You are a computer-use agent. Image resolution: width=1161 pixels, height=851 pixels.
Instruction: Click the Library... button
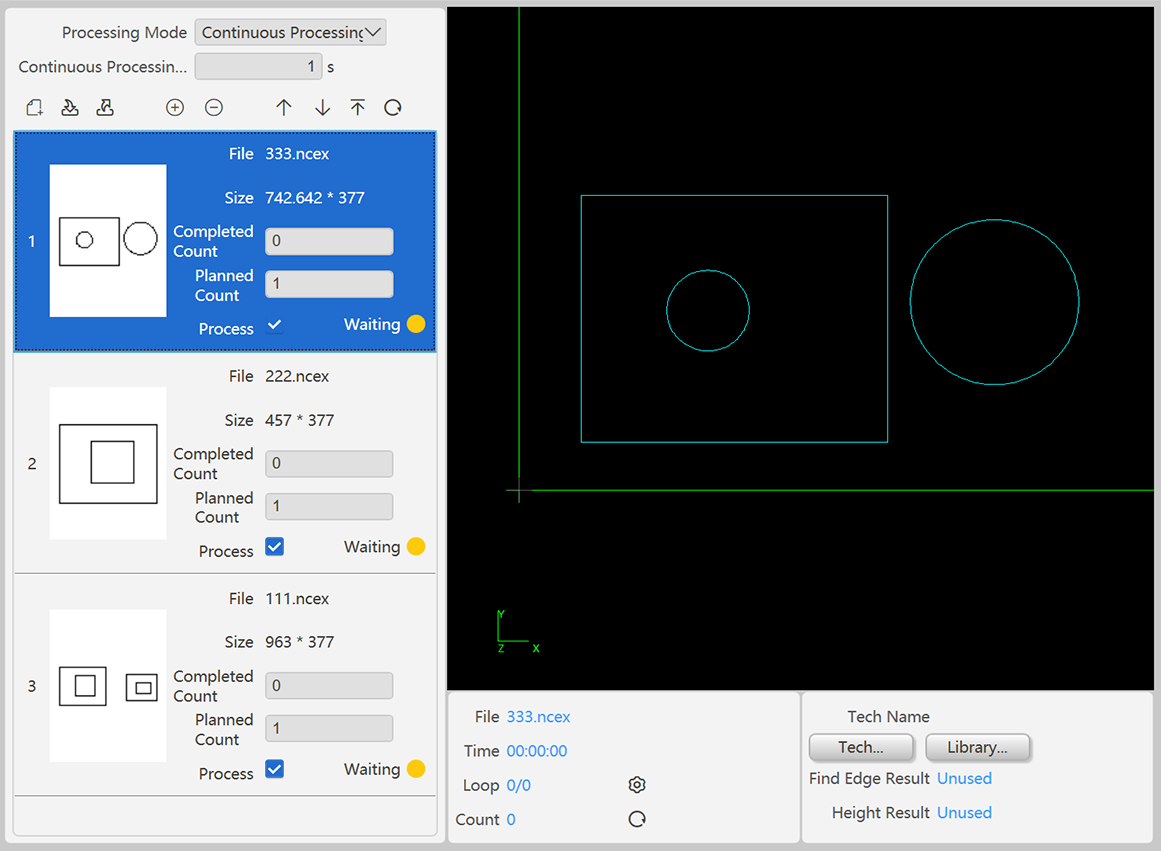977,747
